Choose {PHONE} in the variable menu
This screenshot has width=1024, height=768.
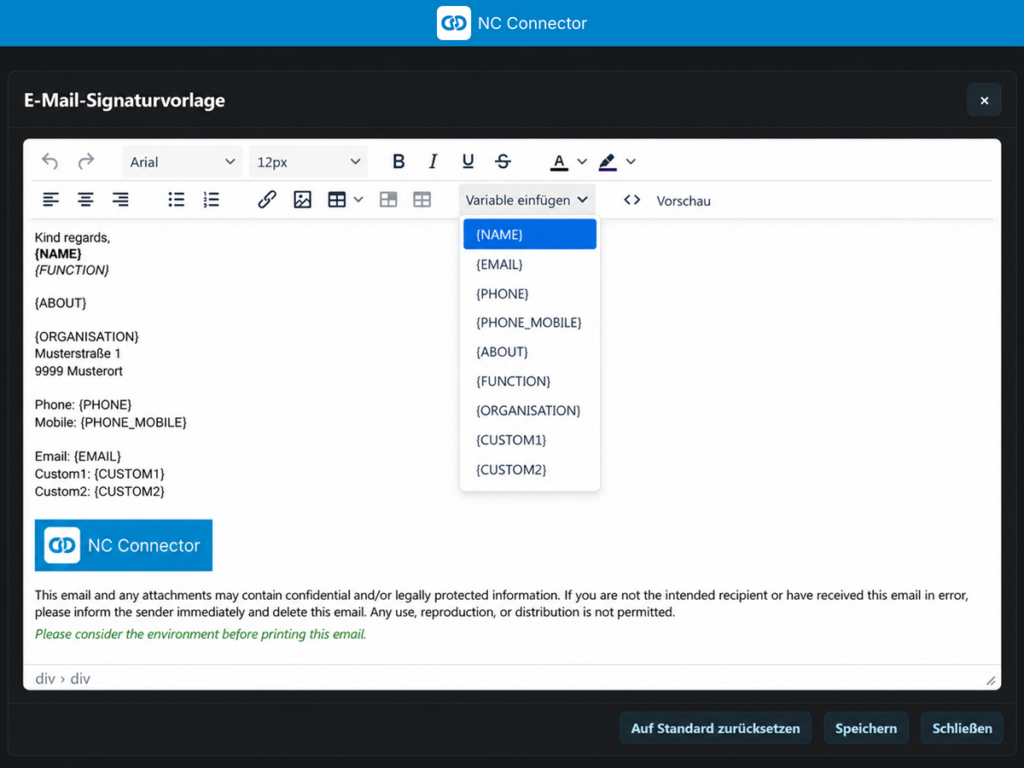point(530,294)
